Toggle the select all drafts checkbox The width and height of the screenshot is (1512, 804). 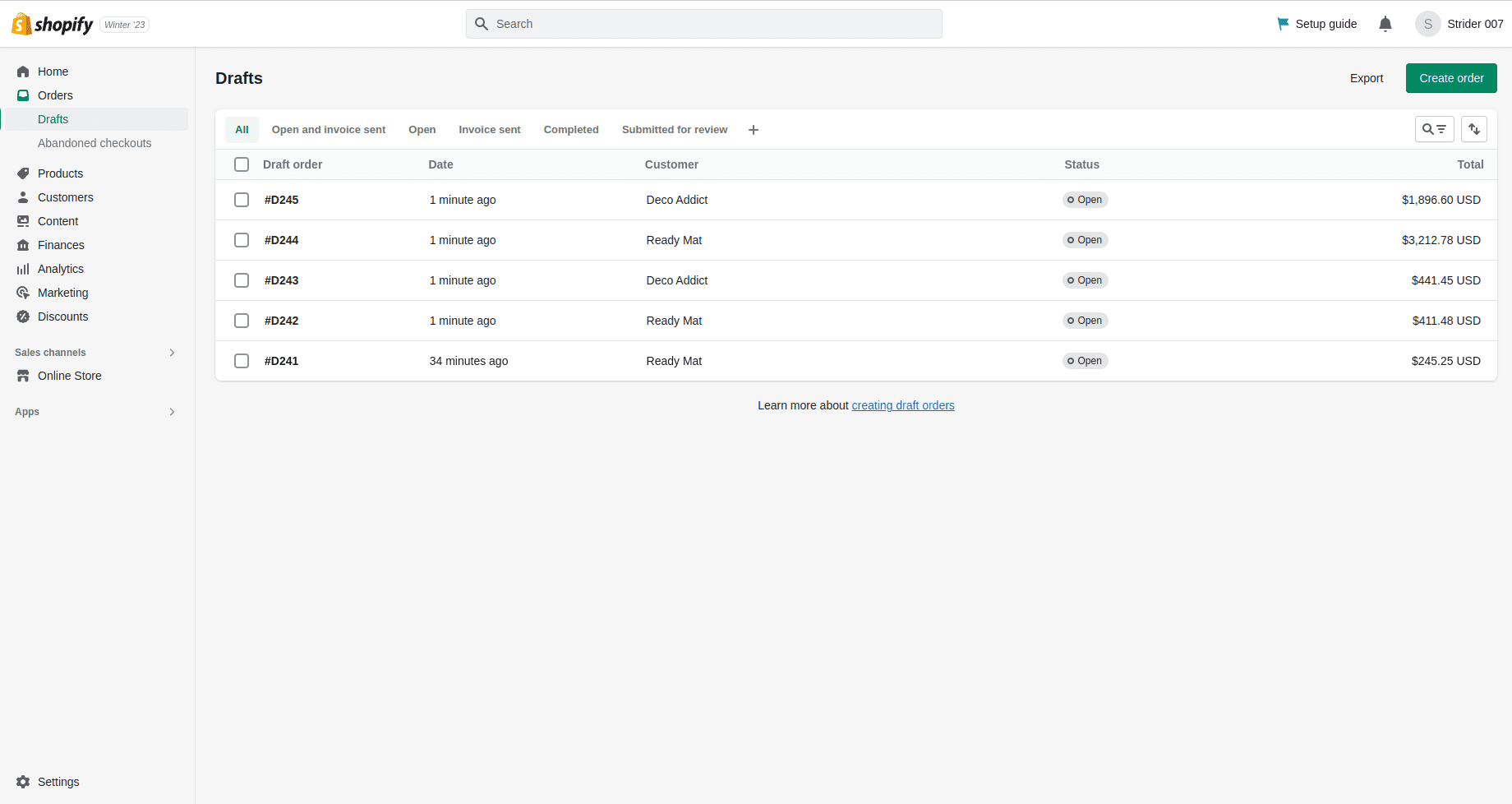click(242, 164)
